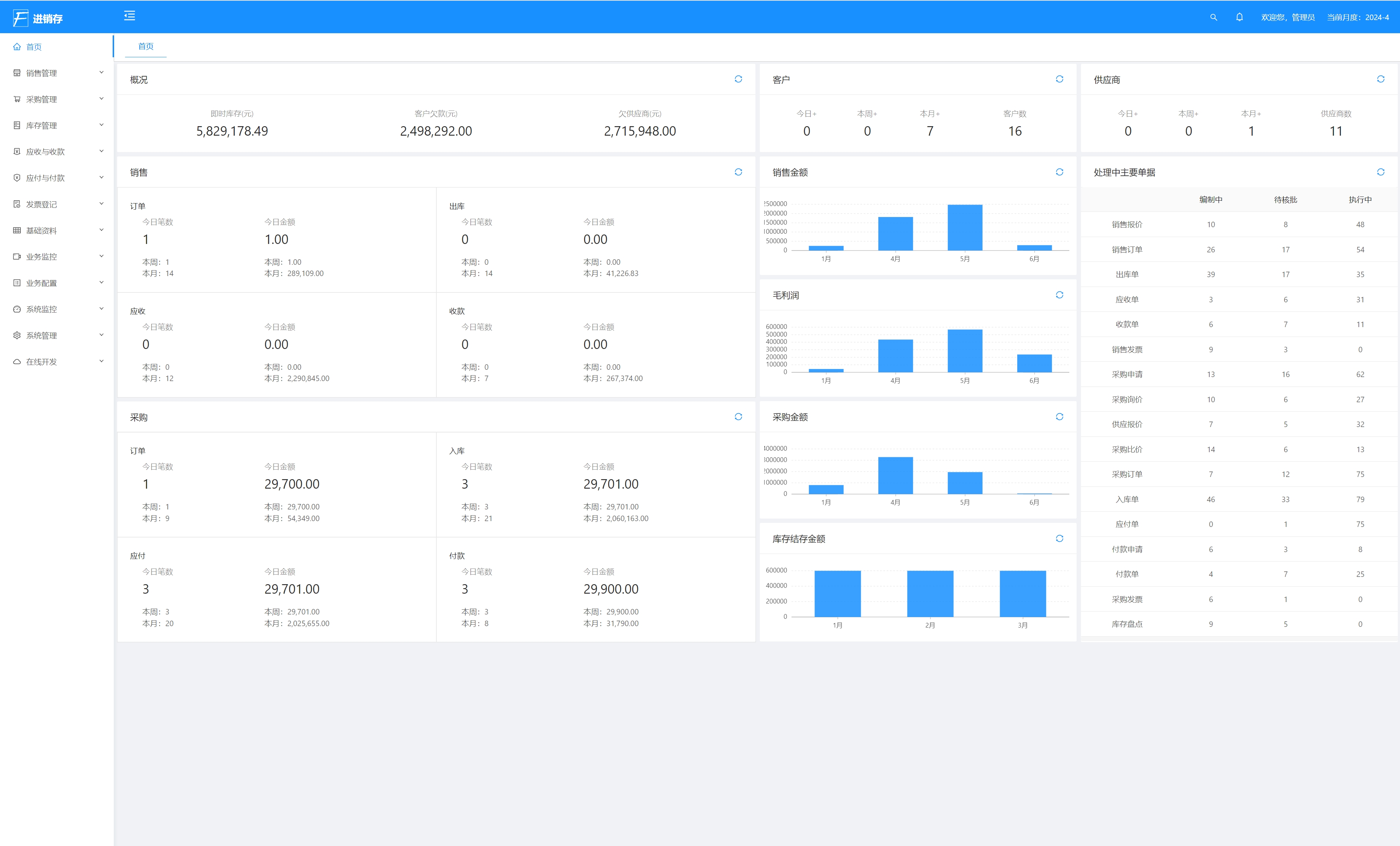Click 欠供应商 value 2,715,948.00
This screenshot has height=846, width=1400.
click(640, 131)
